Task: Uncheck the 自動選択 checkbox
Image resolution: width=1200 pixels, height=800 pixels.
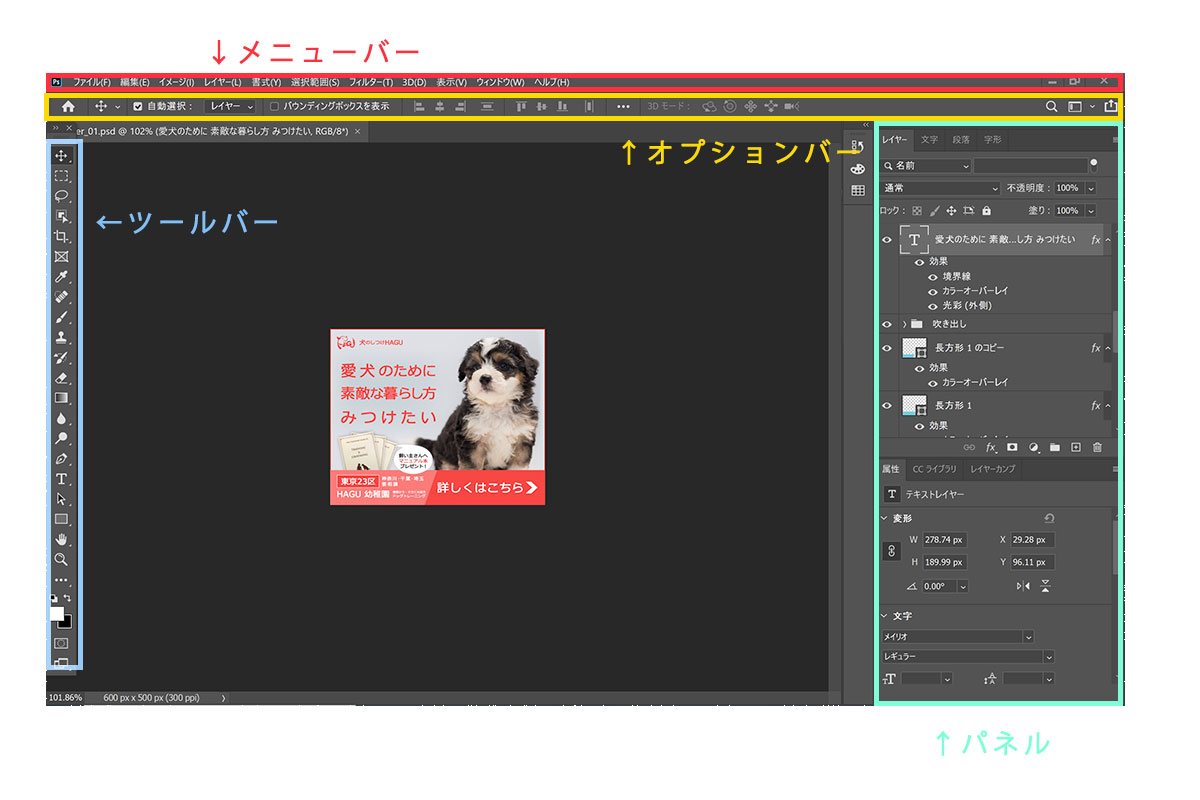Action: click(x=138, y=106)
